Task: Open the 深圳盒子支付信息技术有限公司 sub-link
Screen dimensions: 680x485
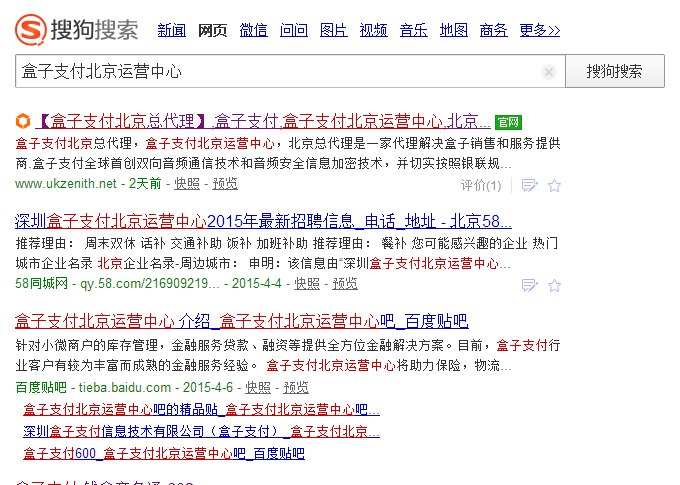Action: tap(201, 432)
